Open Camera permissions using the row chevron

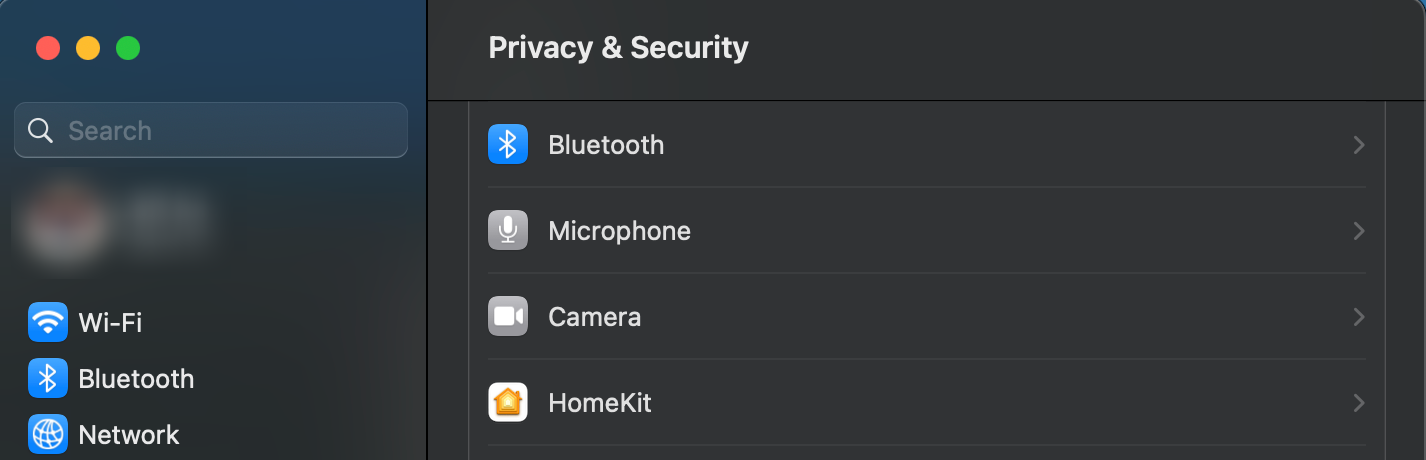tap(1358, 317)
